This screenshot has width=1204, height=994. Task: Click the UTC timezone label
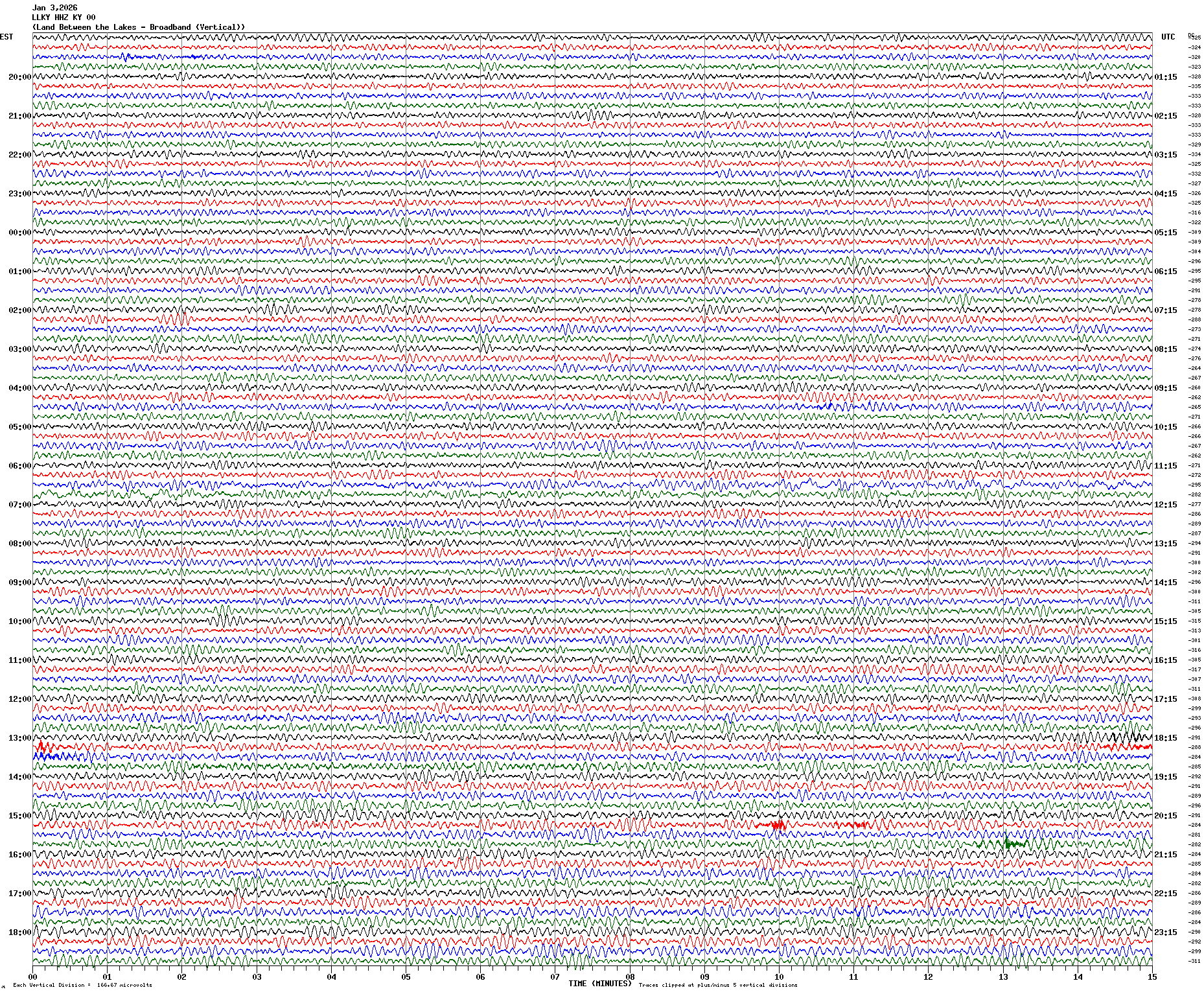coord(1168,37)
